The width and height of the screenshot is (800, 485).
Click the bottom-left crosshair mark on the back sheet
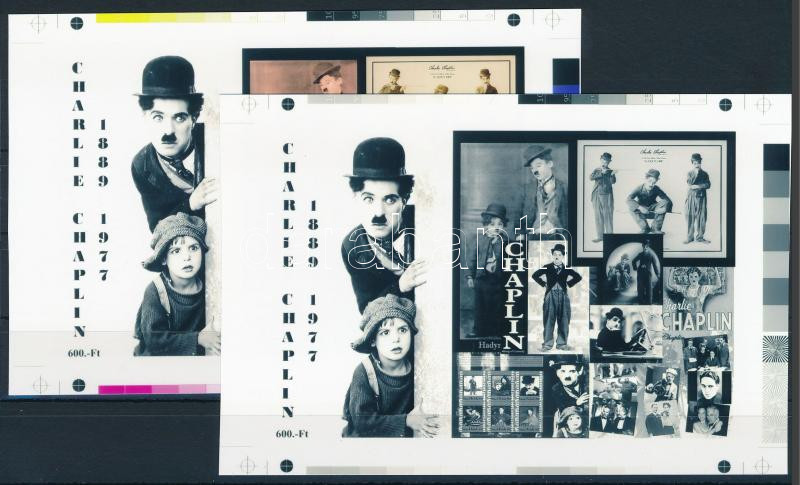[40, 385]
